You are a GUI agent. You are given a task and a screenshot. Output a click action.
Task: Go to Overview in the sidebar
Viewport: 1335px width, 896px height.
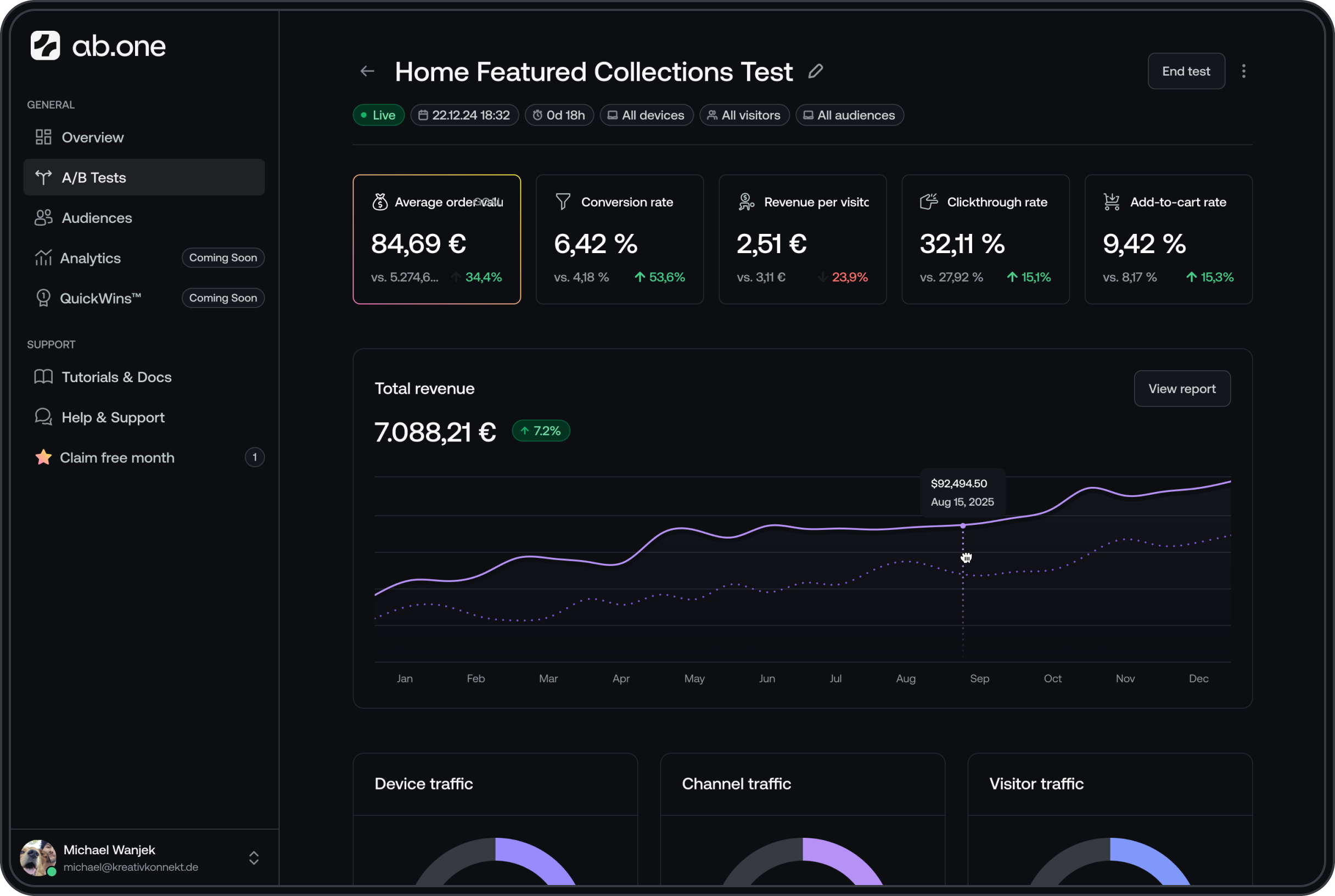click(93, 138)
